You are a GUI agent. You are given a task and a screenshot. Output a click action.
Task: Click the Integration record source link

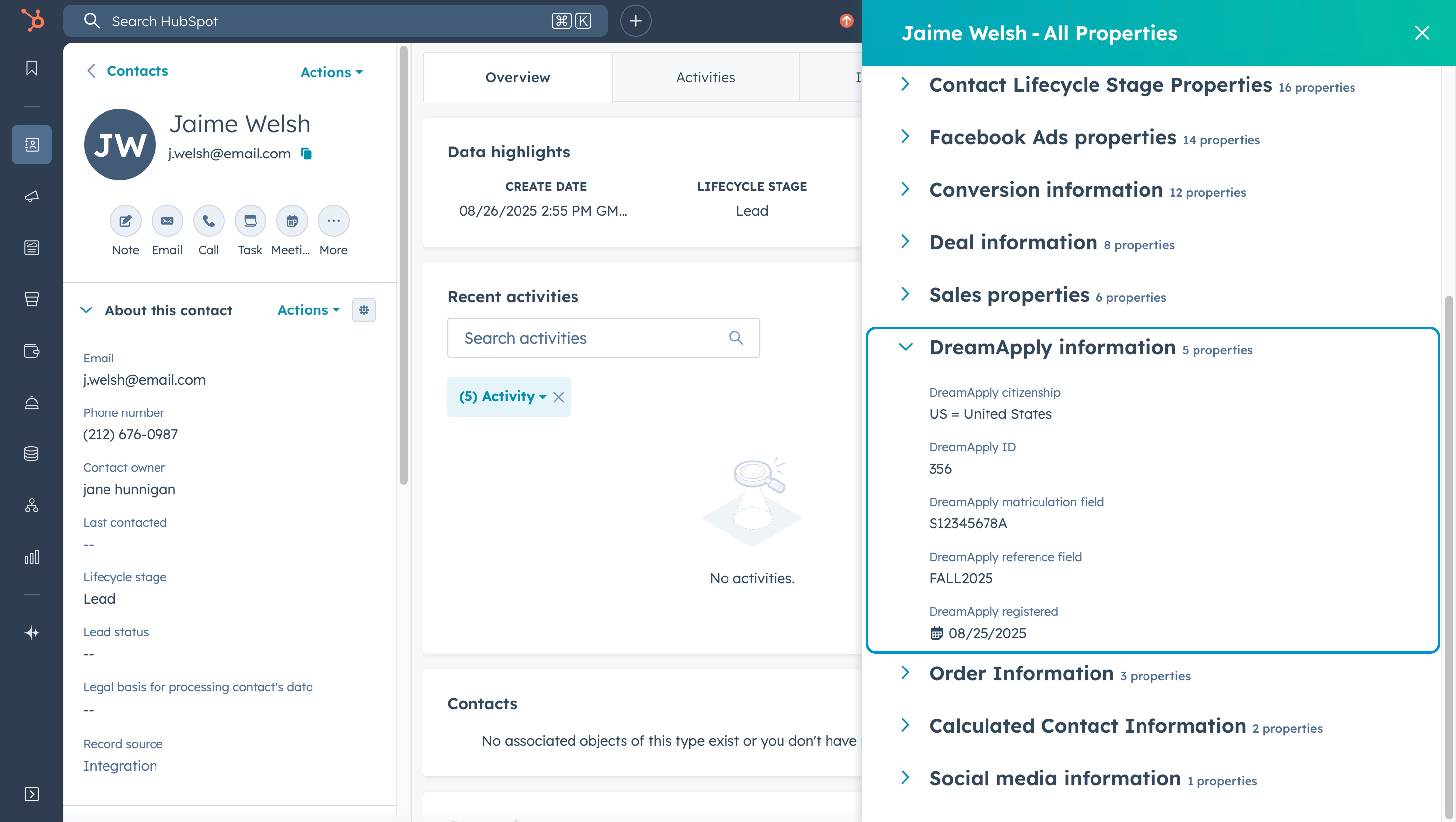[x=120, y=766]
